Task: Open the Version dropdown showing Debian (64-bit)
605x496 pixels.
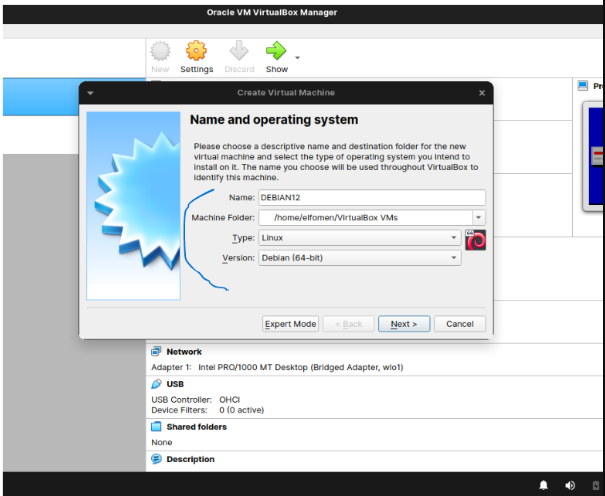Action: 360,258
